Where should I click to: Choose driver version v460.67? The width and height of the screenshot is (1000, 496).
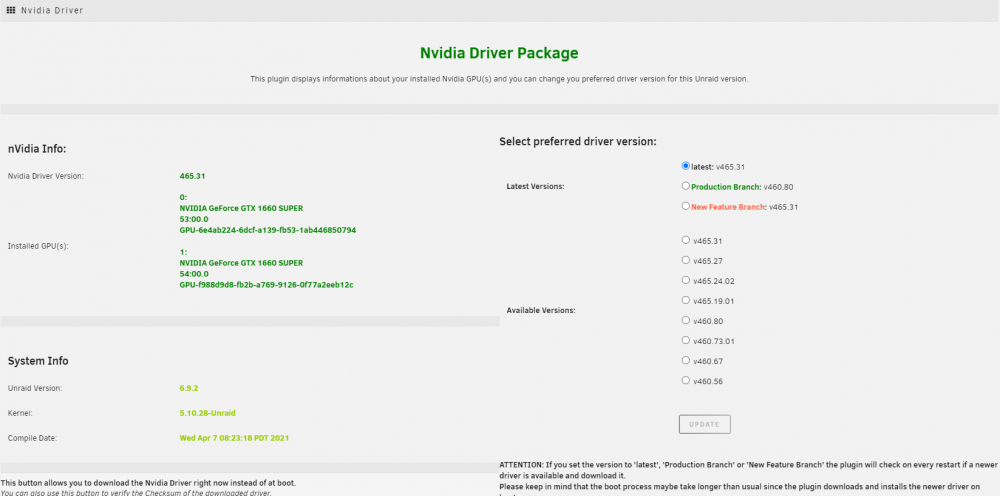(686, 360)
